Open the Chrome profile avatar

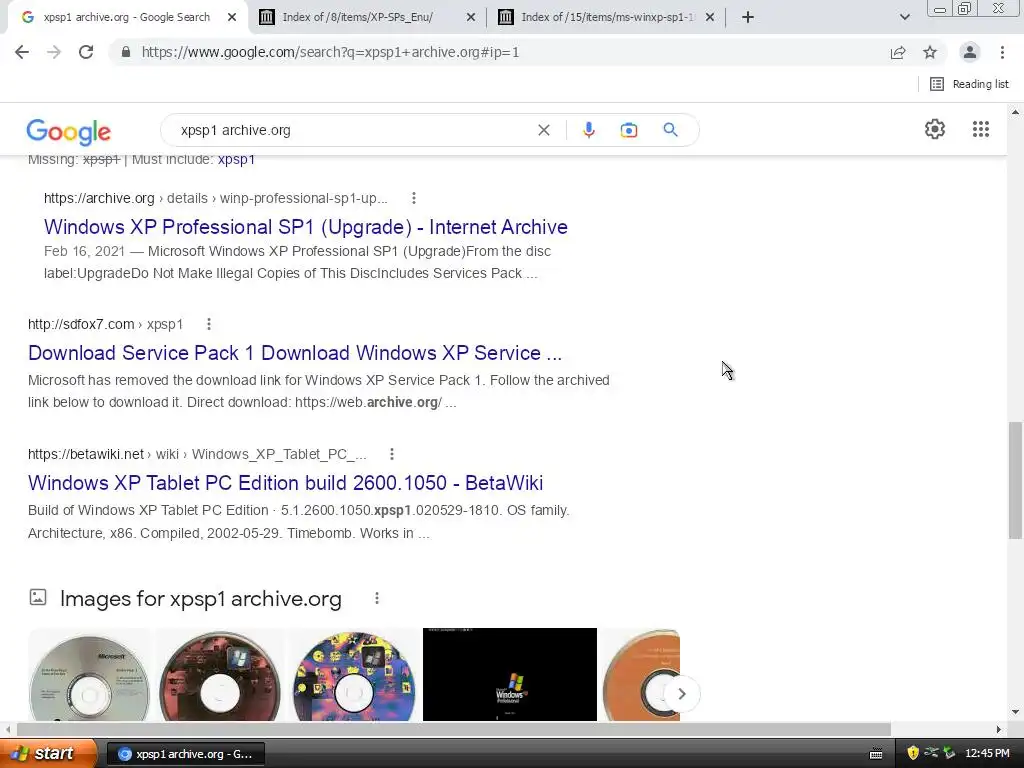click(x=970, y=52)
